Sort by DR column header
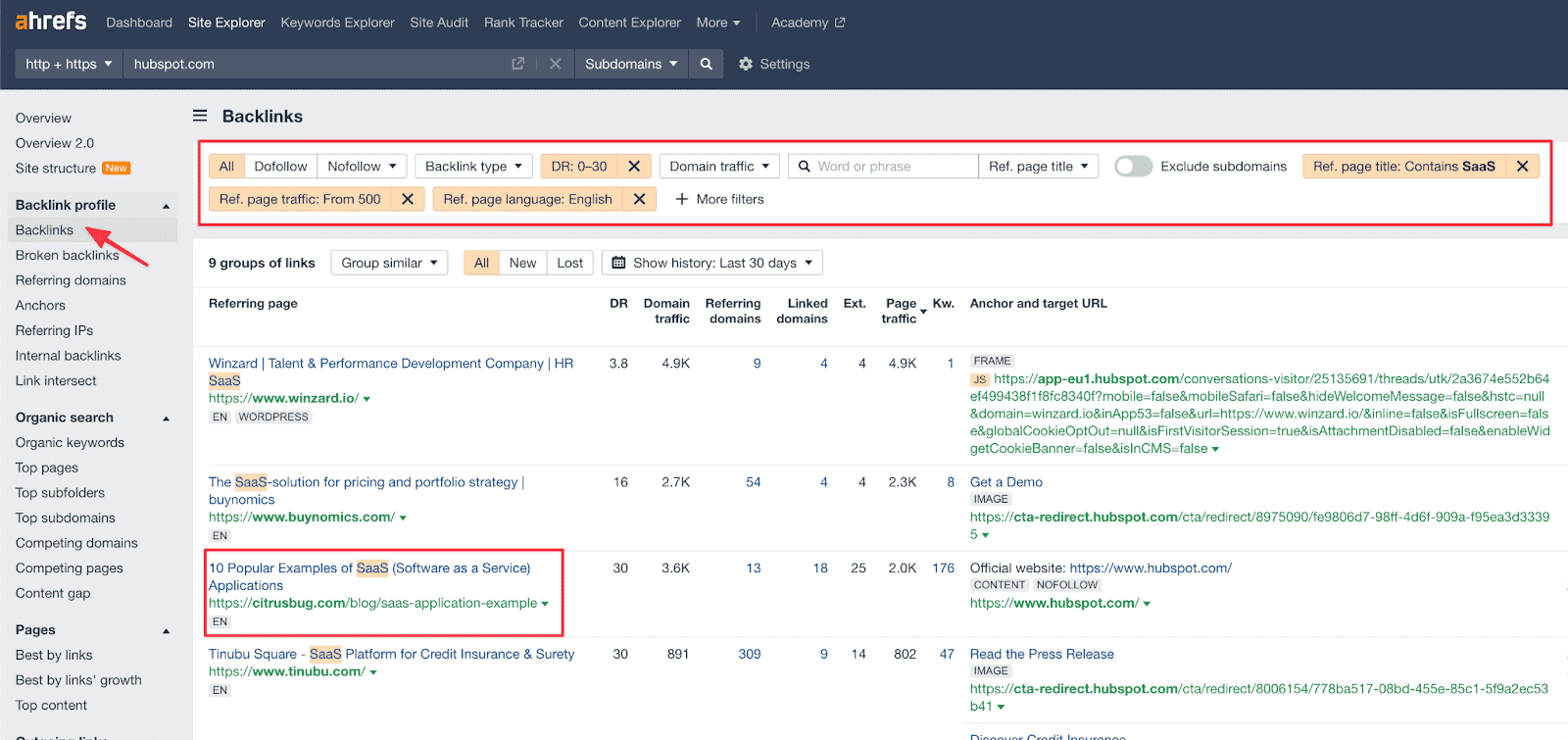This screenshot has width=1568, height=740. pyautogui.click(x=618, y=304)
